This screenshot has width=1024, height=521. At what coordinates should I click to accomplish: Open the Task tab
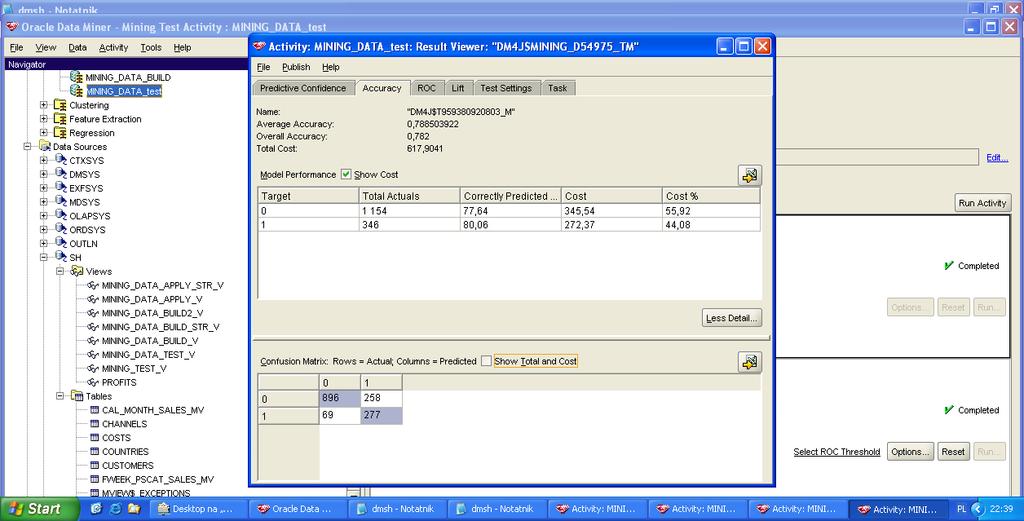(558, 88)
